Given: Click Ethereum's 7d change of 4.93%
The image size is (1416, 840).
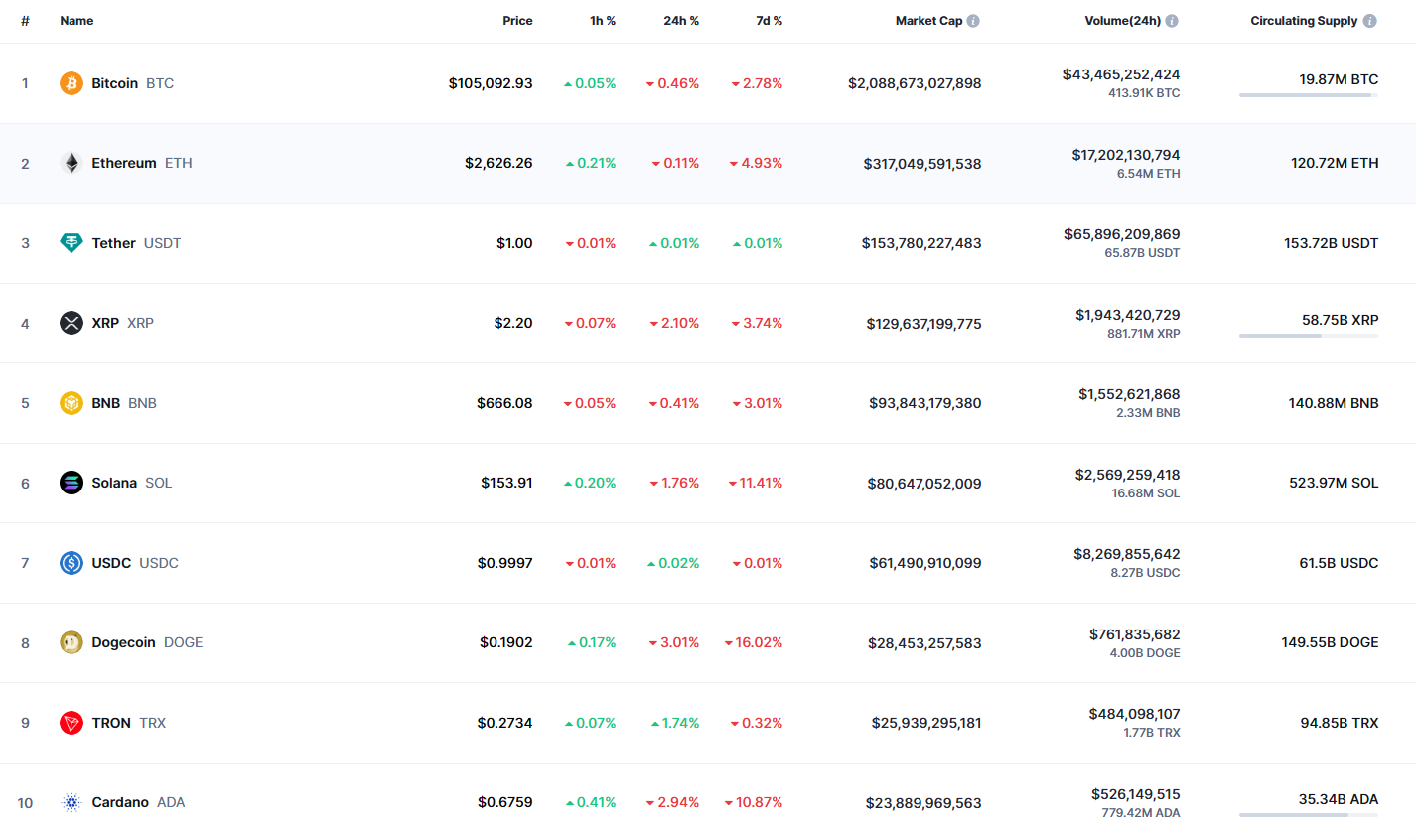Looking at the screenshot, I should point(756,163).
